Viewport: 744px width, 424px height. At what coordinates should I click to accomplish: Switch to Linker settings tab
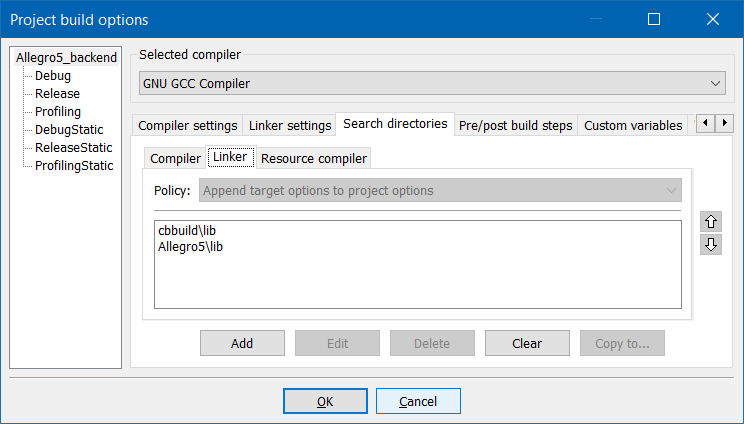[288, 126]
